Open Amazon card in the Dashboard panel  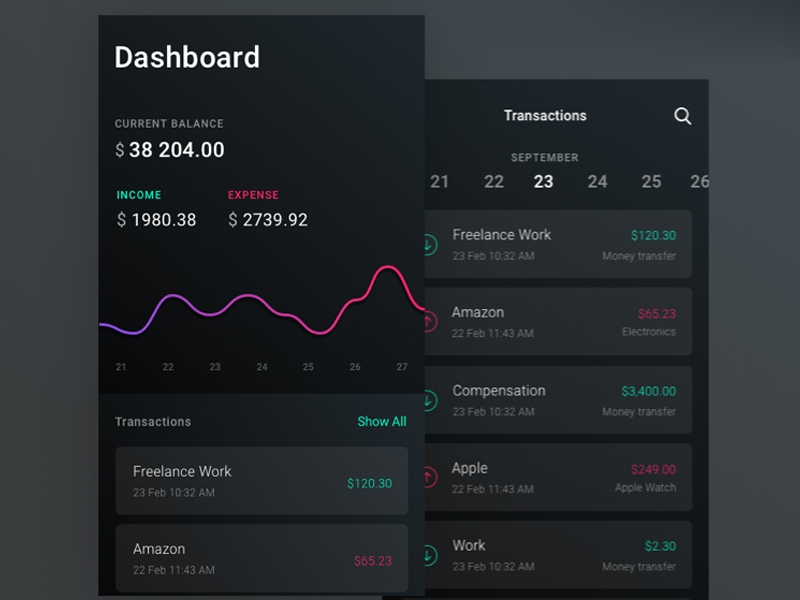[x=262, y=558]
